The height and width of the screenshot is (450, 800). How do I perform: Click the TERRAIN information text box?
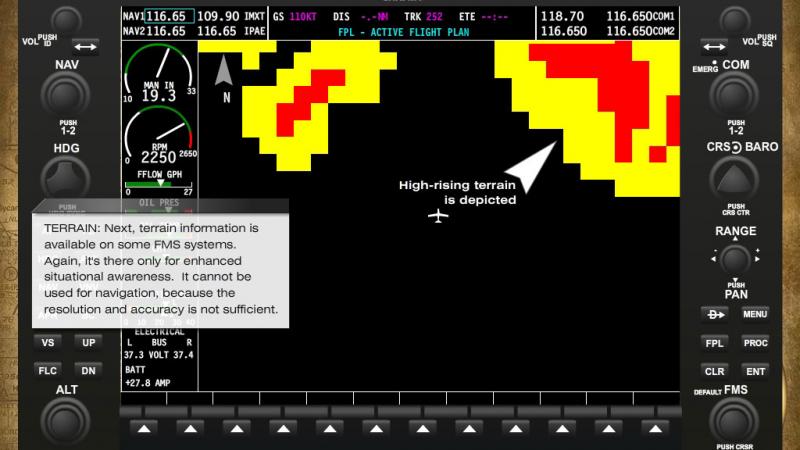point(160,270)
